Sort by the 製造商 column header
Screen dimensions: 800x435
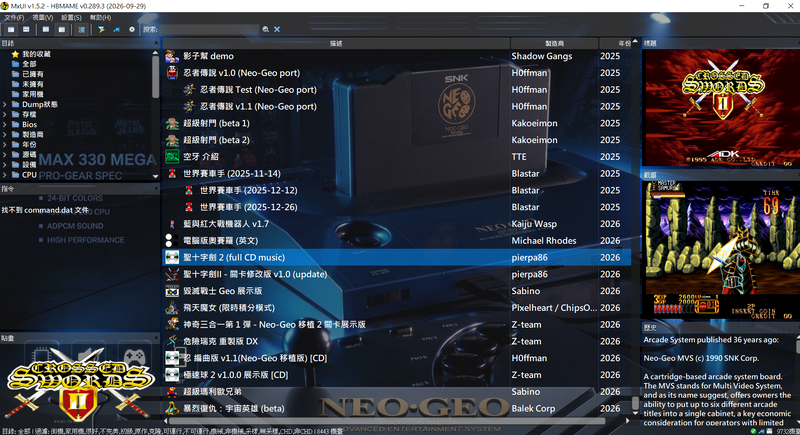[x=554, y=43]
